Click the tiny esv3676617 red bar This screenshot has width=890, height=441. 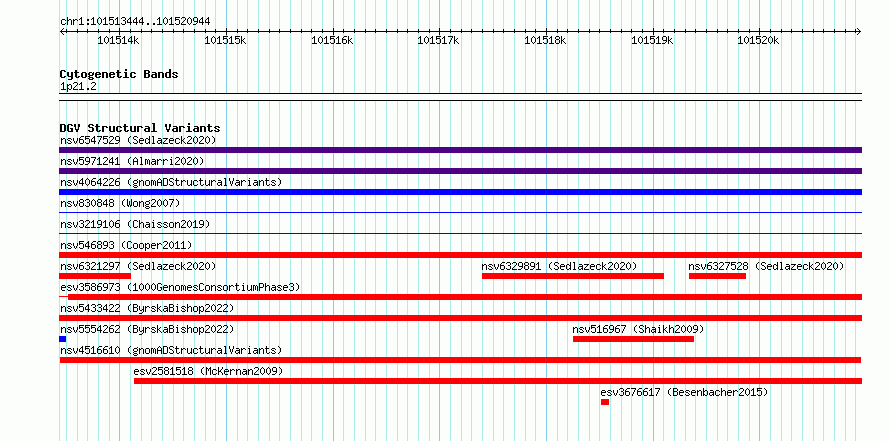pyautogui.click(x=605, y=402)
